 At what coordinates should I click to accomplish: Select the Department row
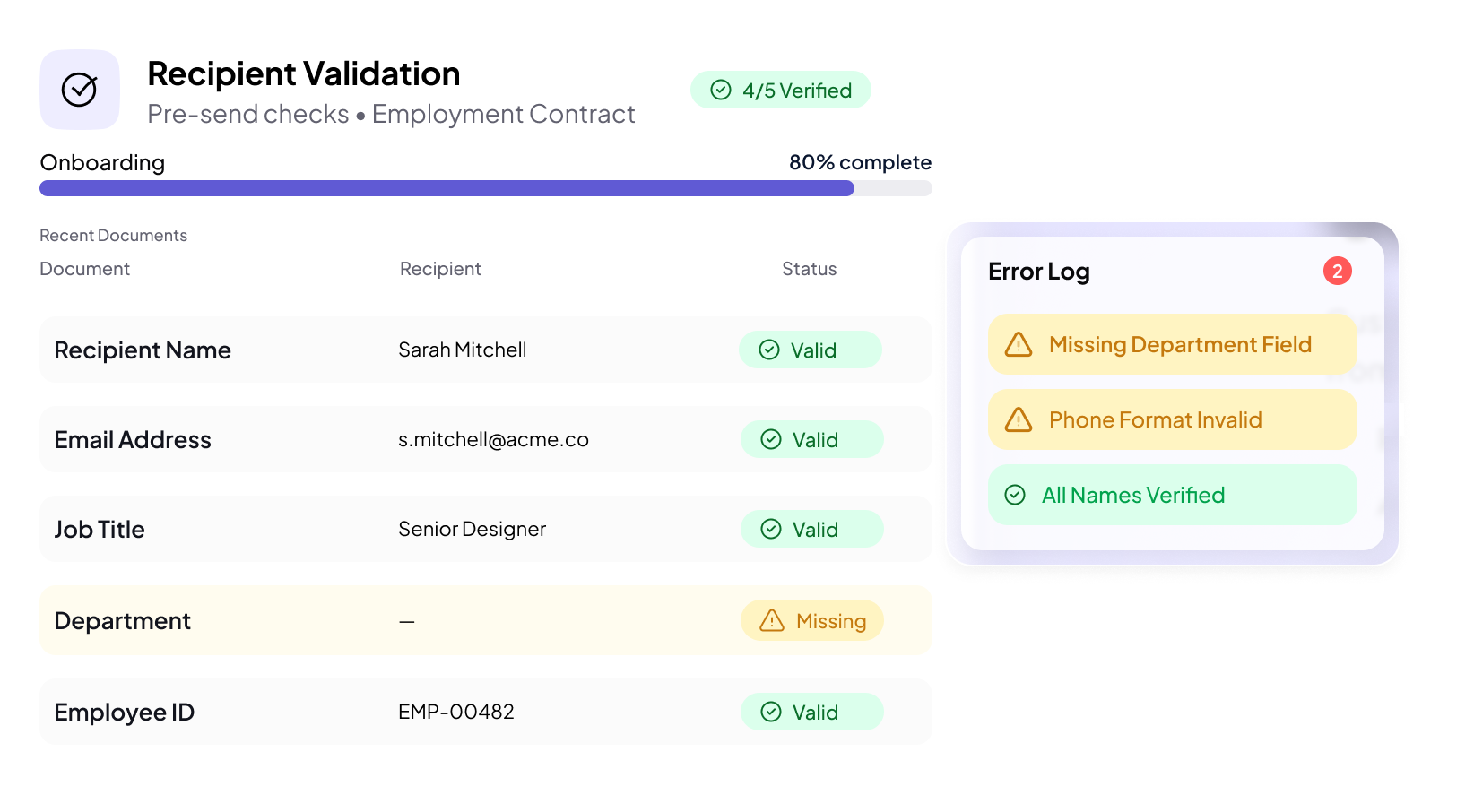point(485,620)
